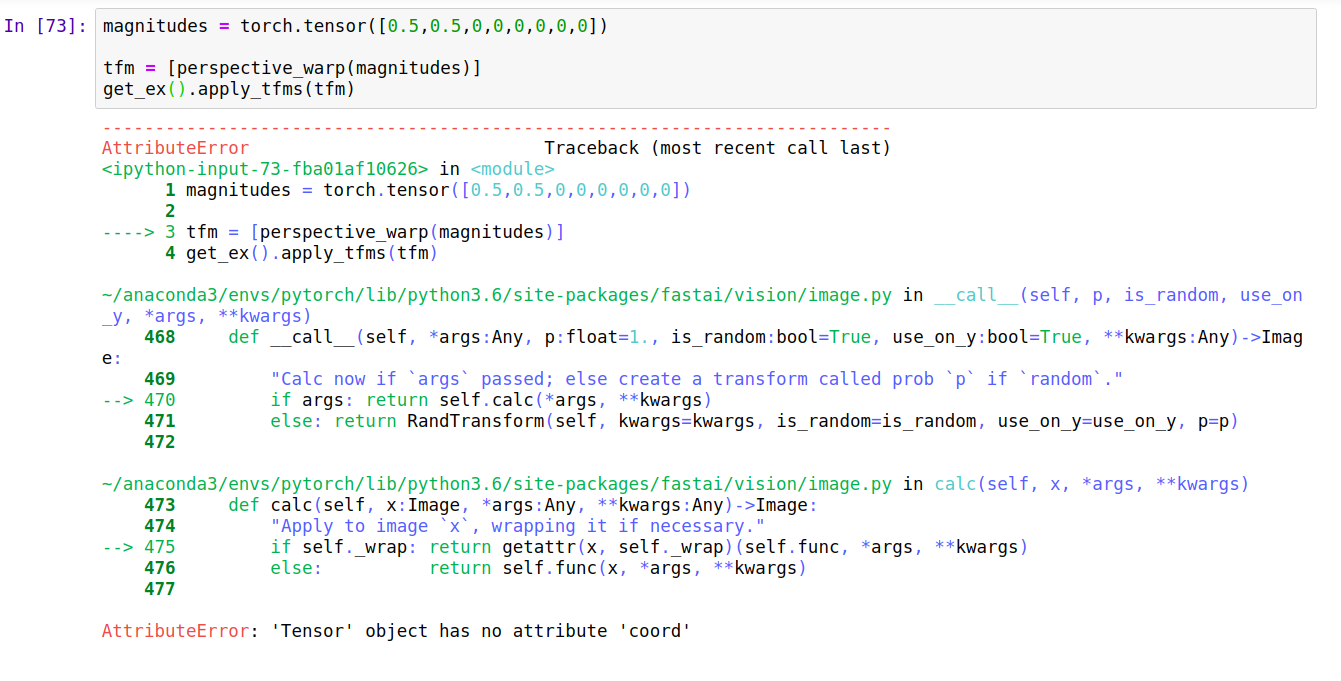This screenshot has width=1341, height=681.
Task: Click image.py file path before calc
Action: pos(496,484)
